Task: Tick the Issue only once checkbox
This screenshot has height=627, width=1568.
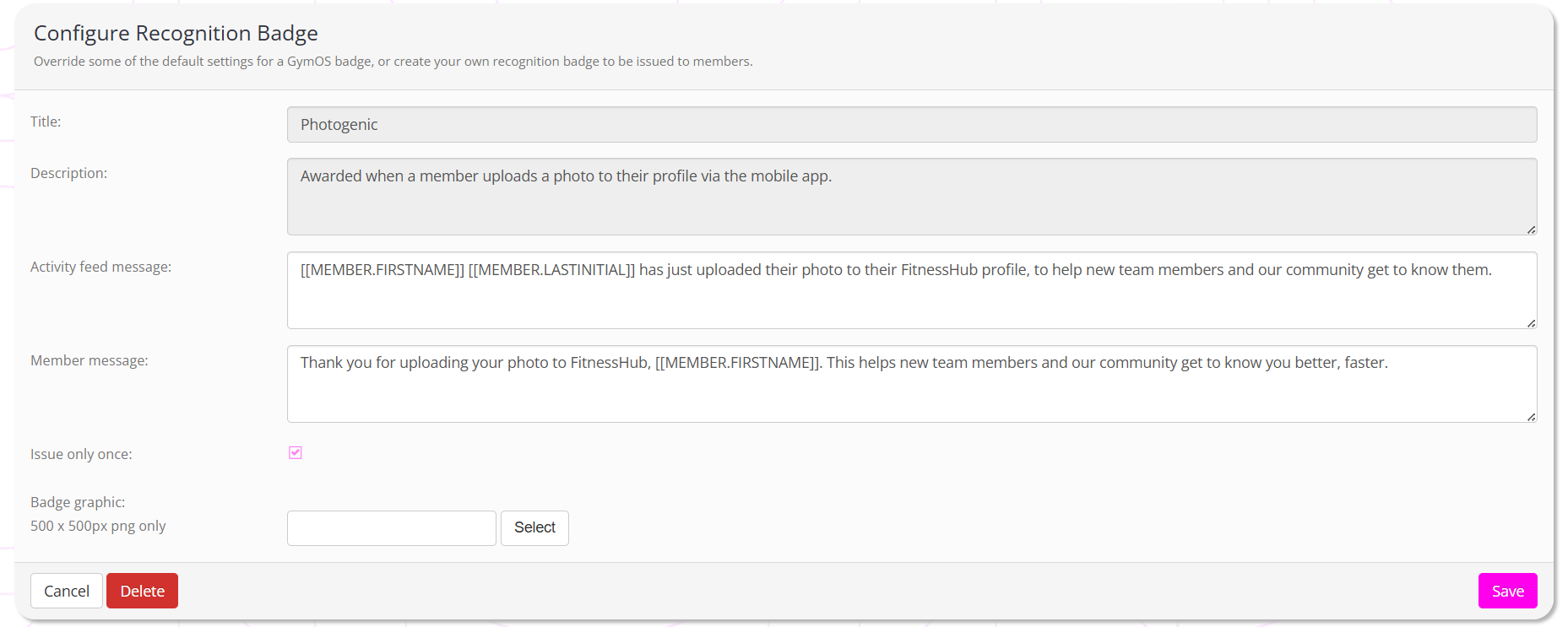Action: [296, 453]
